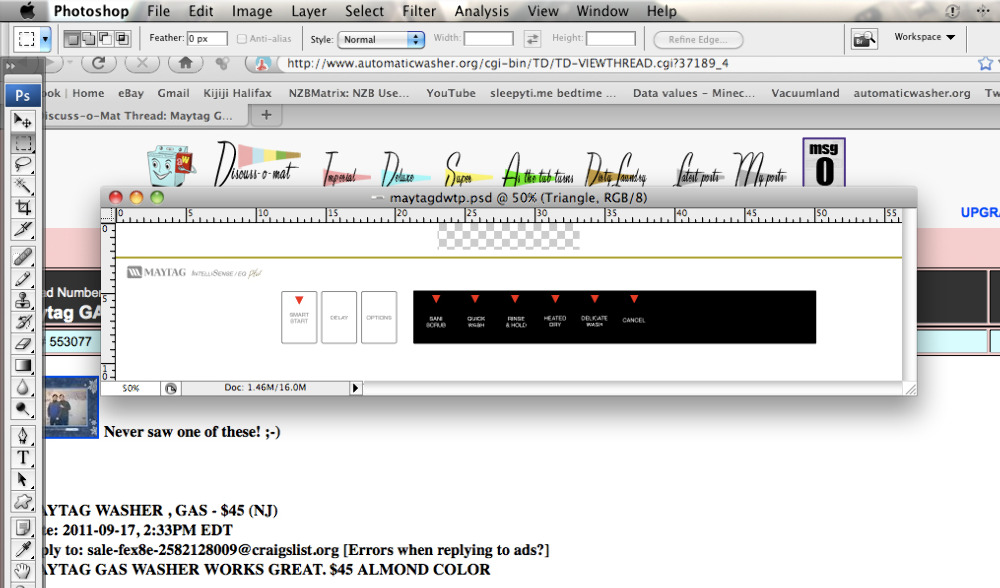The image size is (1000, 588).
Task: Choose New selection mode
Action: tap(72, 39)
